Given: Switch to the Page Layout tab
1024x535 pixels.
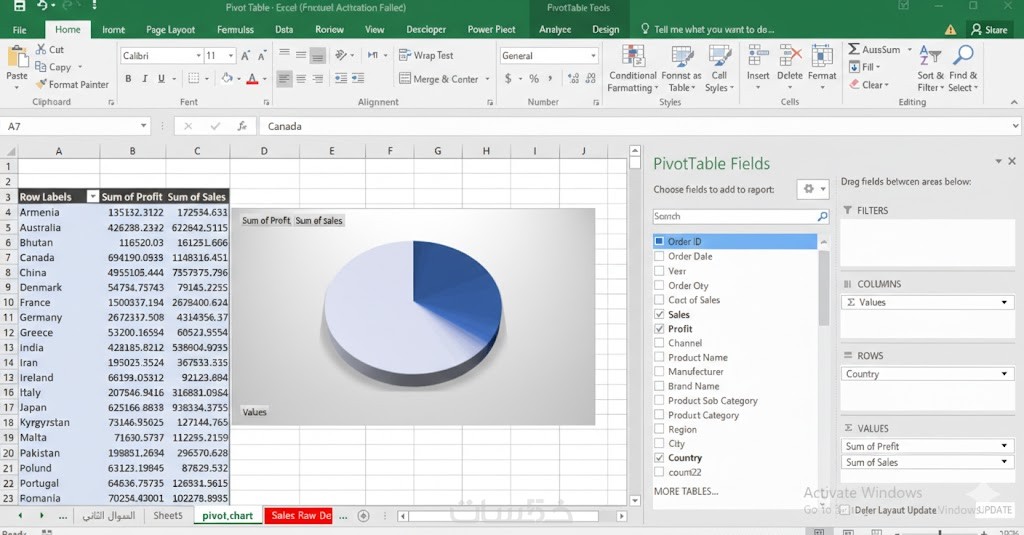Looking at the screenshot, I should (x=170, y=29).
